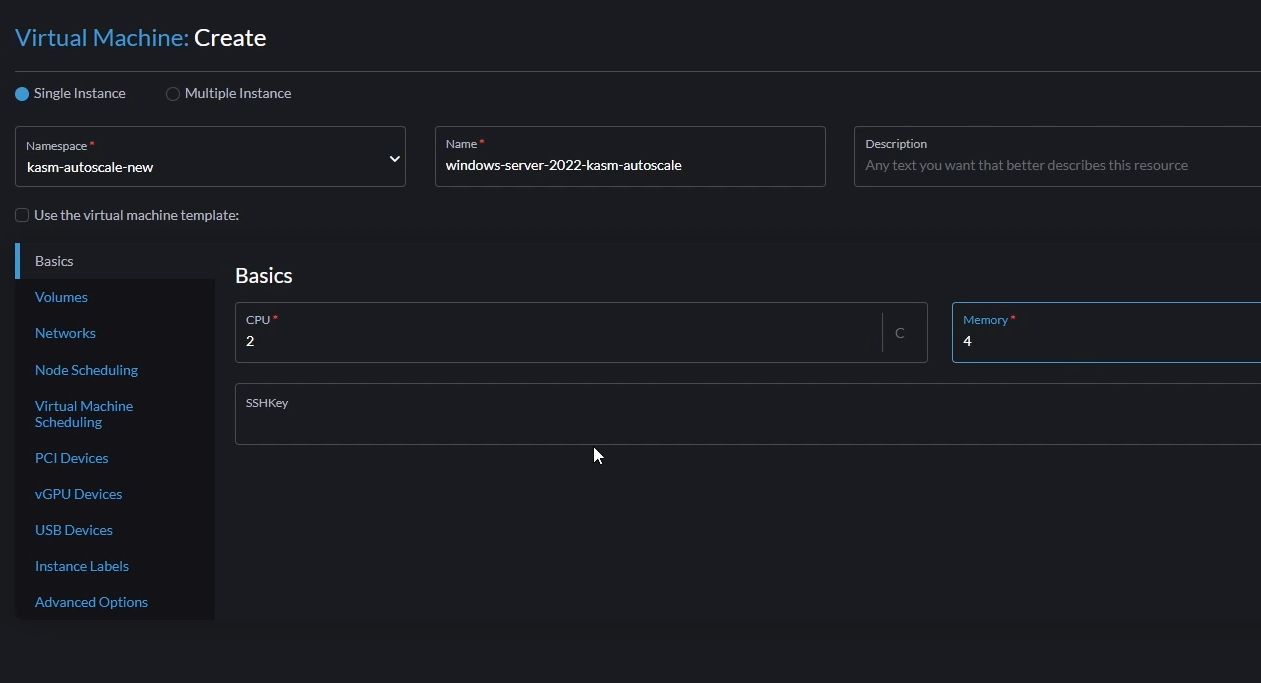Screen dimensions: 1261x683
Task: Open the Advanced Options section
Action: click(91, 602)
